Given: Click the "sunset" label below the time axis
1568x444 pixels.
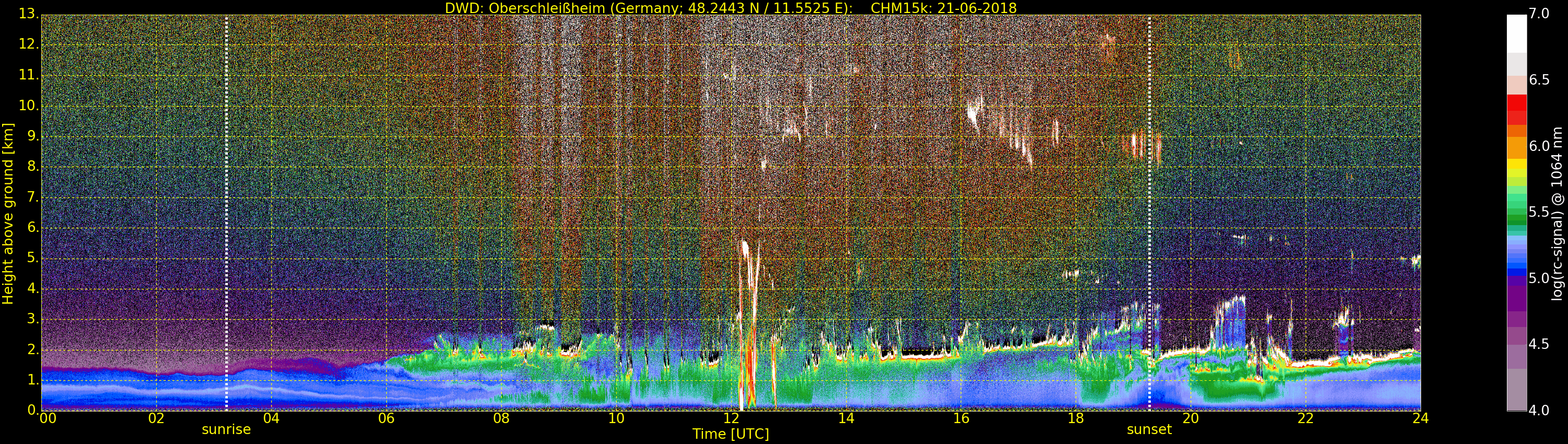Looking at the screenshot, I should (1149, 429).
